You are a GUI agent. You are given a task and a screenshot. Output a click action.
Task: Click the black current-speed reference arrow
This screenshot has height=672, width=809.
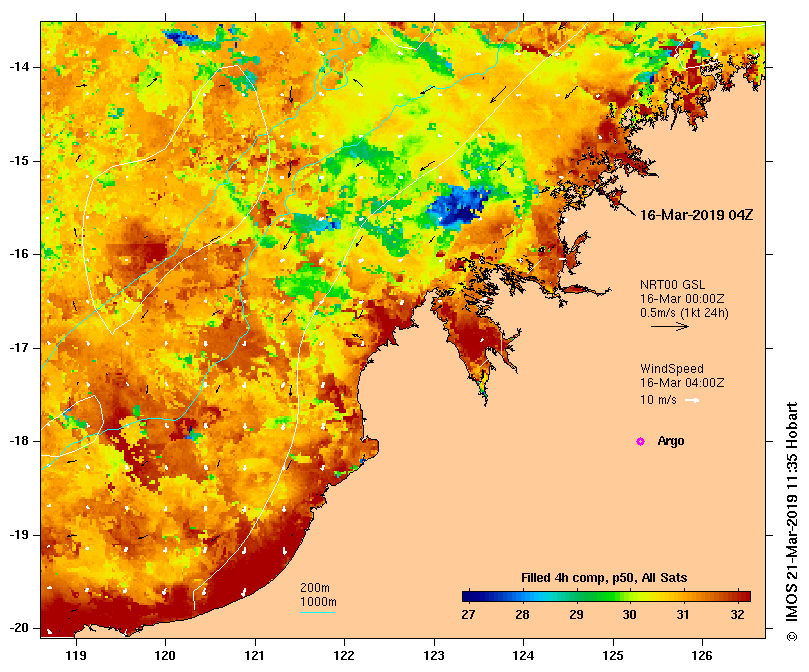pyautogui.click(x=670, y=326)
